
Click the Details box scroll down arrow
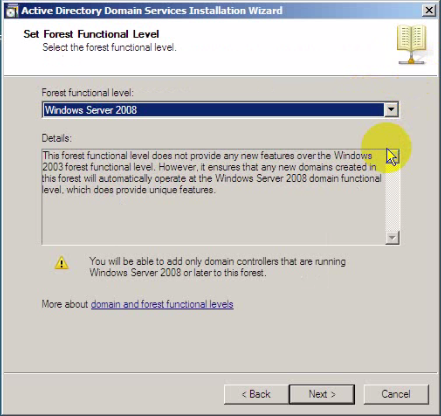tap(392, 238)
